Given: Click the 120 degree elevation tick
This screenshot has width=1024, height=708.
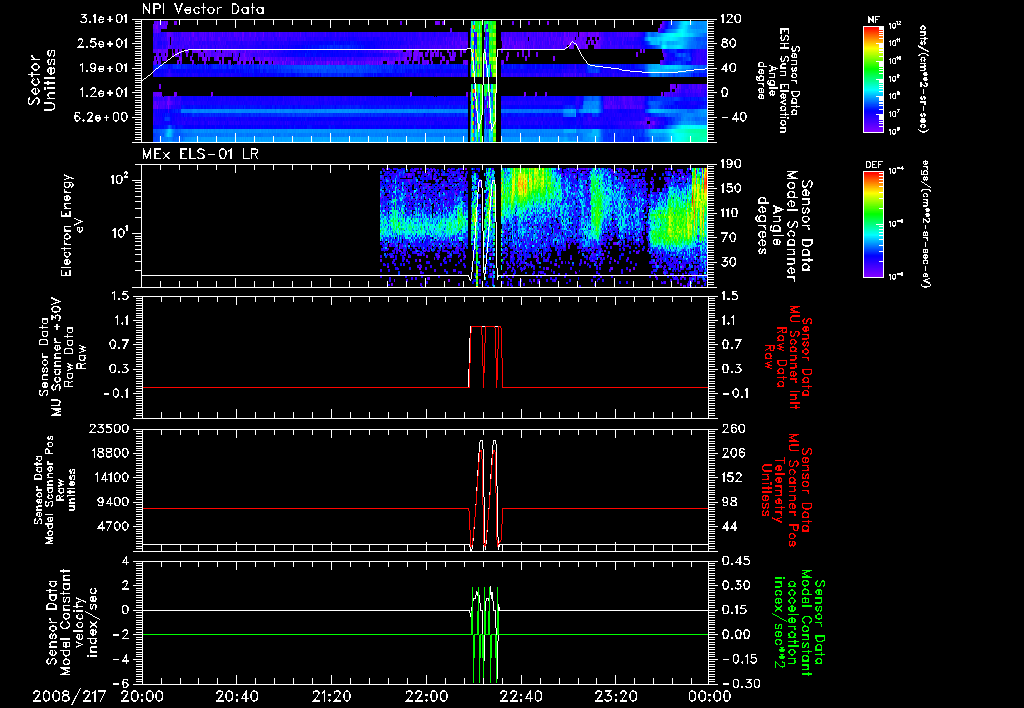Looking at the screenshot, I should [731, 19].
